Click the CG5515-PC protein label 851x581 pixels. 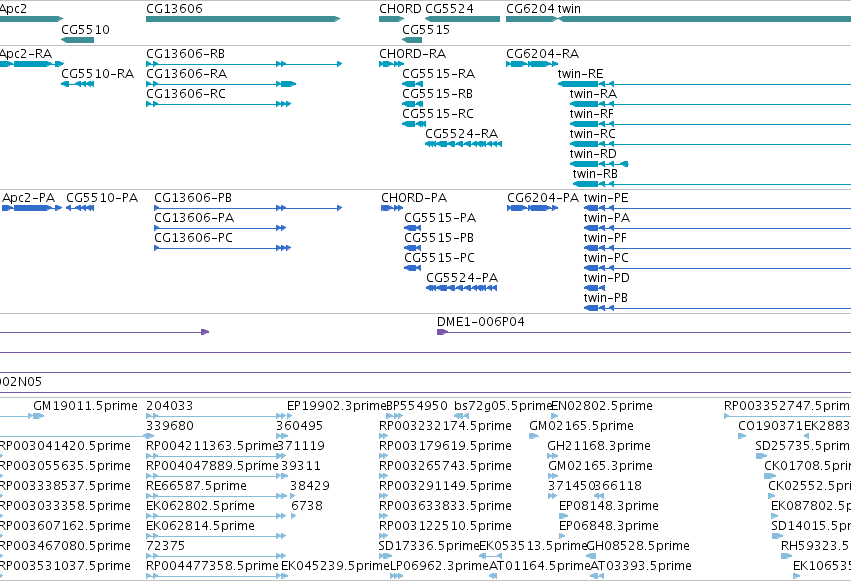440,258
